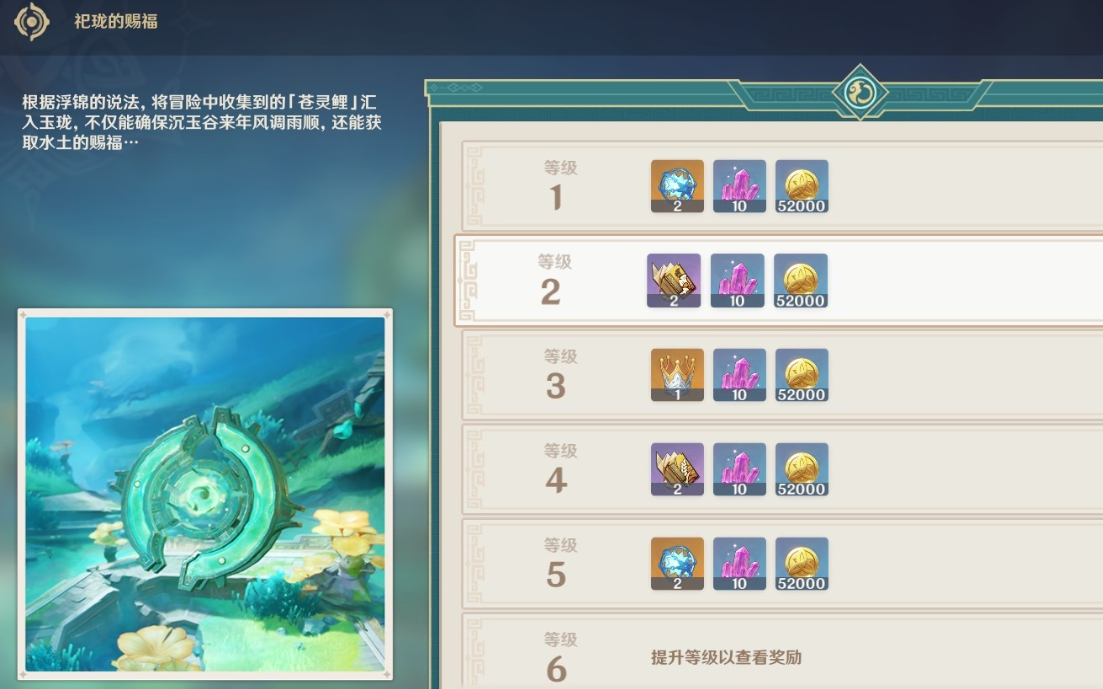Click the 提升等级以查看奖励 text in level 6
The height and width of the screenshot is (689, 1103).
coord(726,657)
